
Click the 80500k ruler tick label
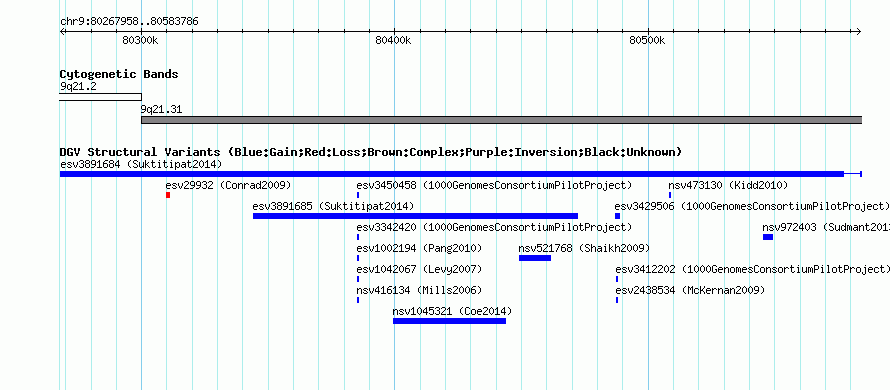click(x=647, y=41)
